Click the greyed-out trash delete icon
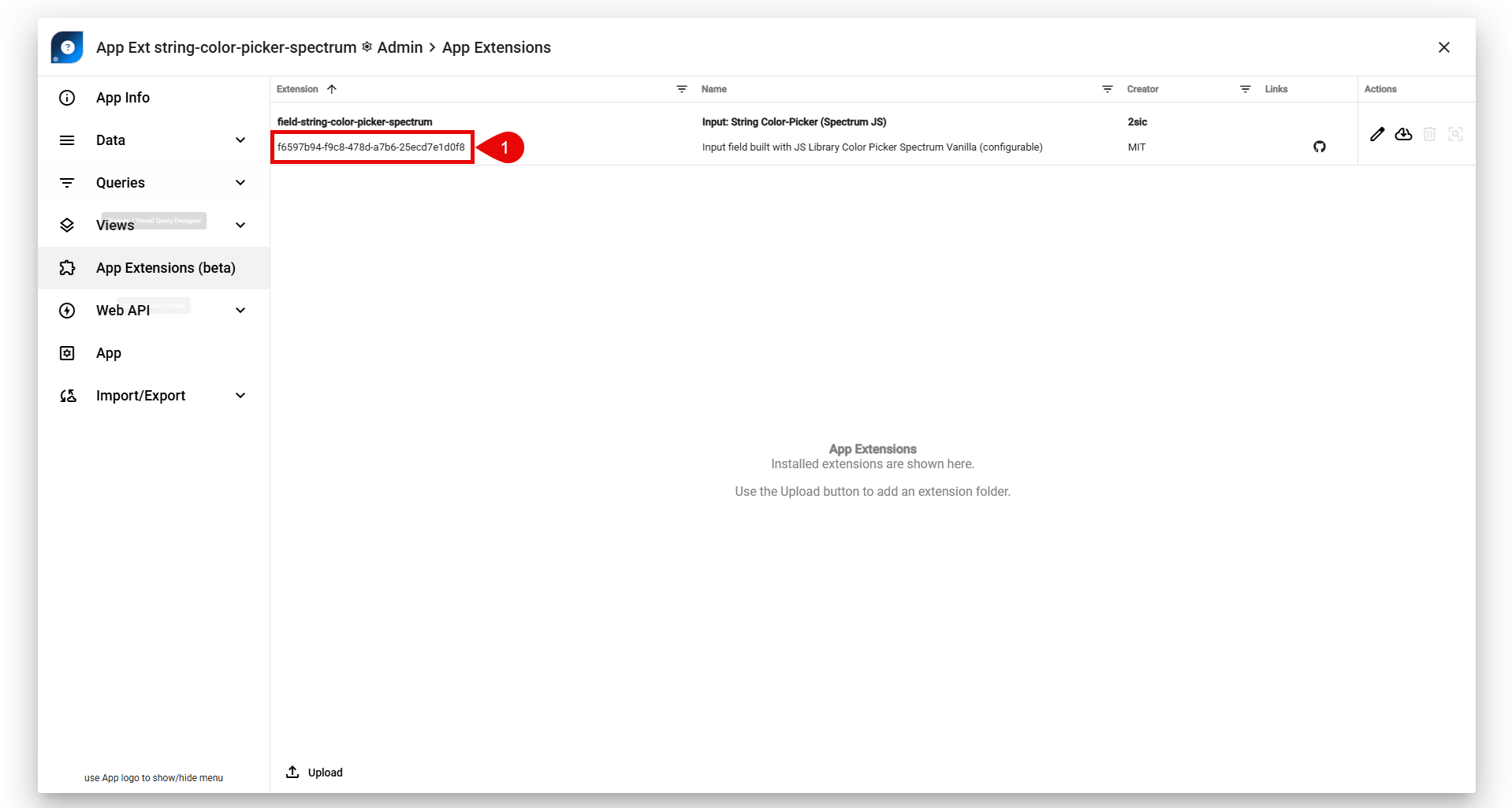This screenshot has height=808, width=1512. (x=1429, y=134)
